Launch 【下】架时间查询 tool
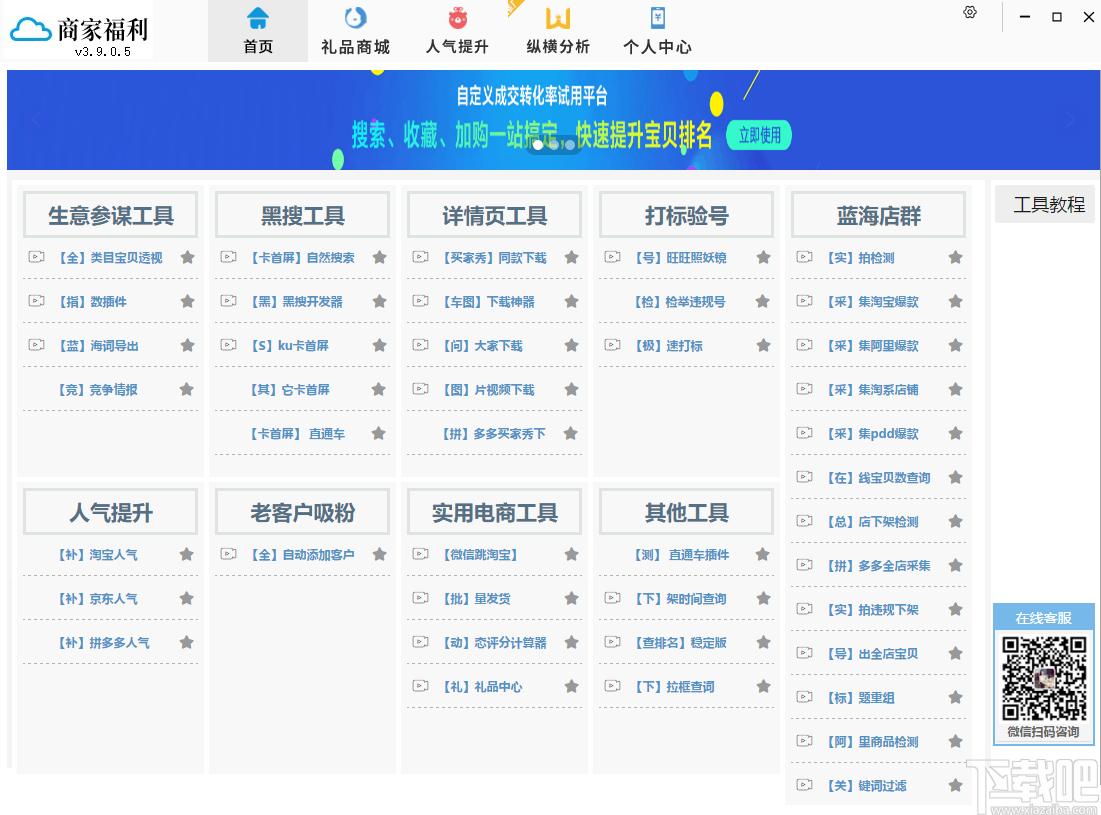Viewport: 1101px width, 815px height. [x=680, y=599]
